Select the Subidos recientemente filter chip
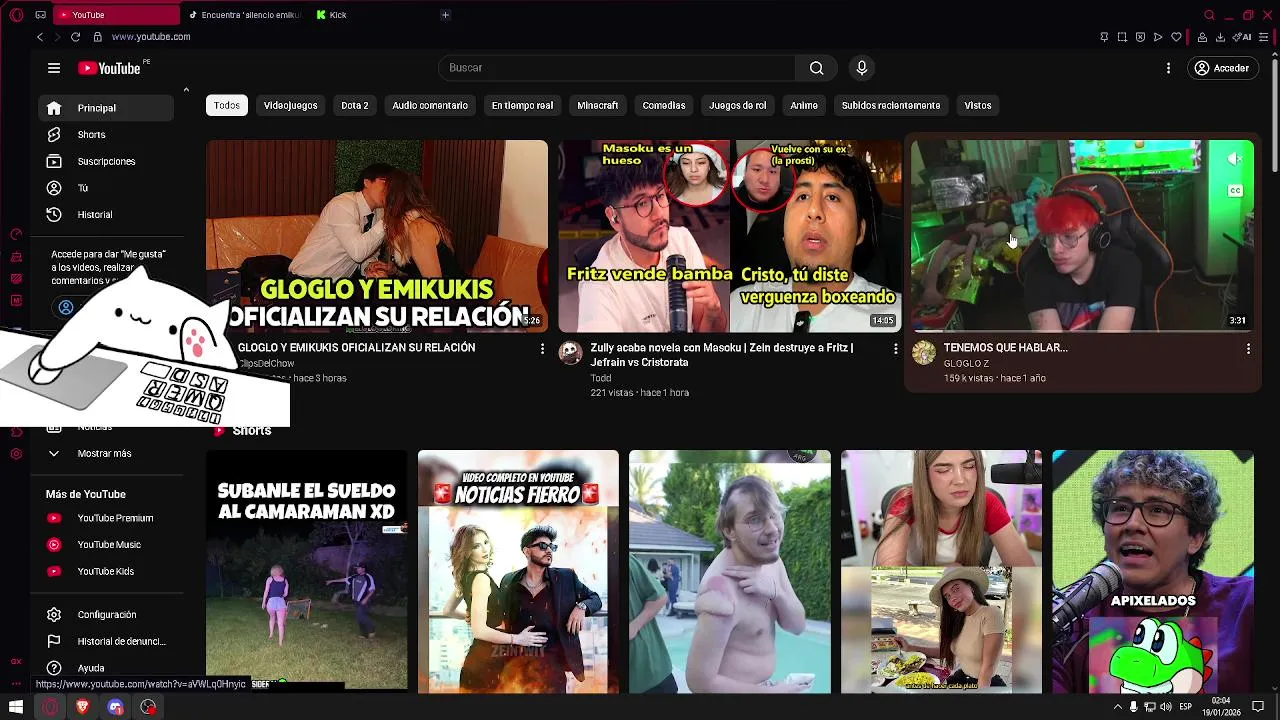 click(x=891, y=105)
